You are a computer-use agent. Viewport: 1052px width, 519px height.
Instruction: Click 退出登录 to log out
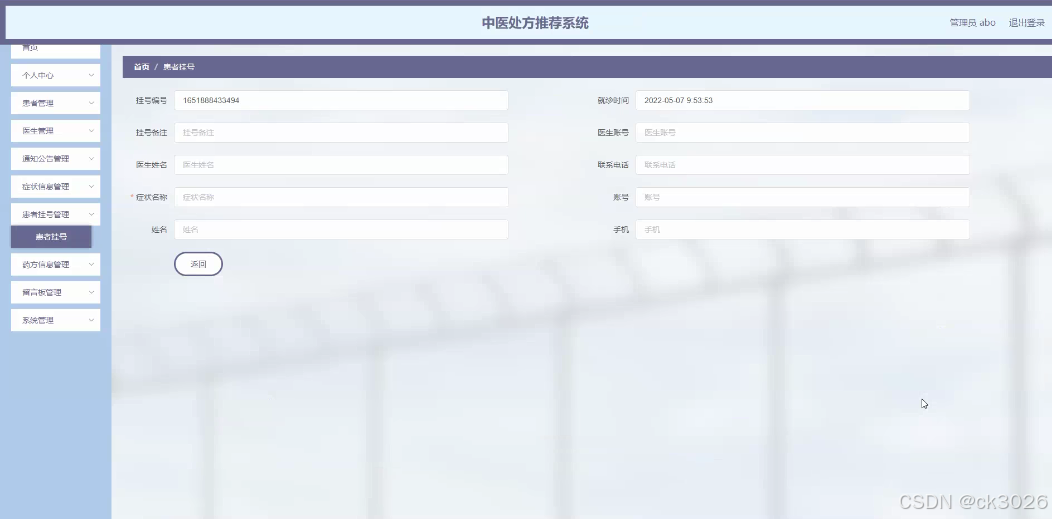1027,23
